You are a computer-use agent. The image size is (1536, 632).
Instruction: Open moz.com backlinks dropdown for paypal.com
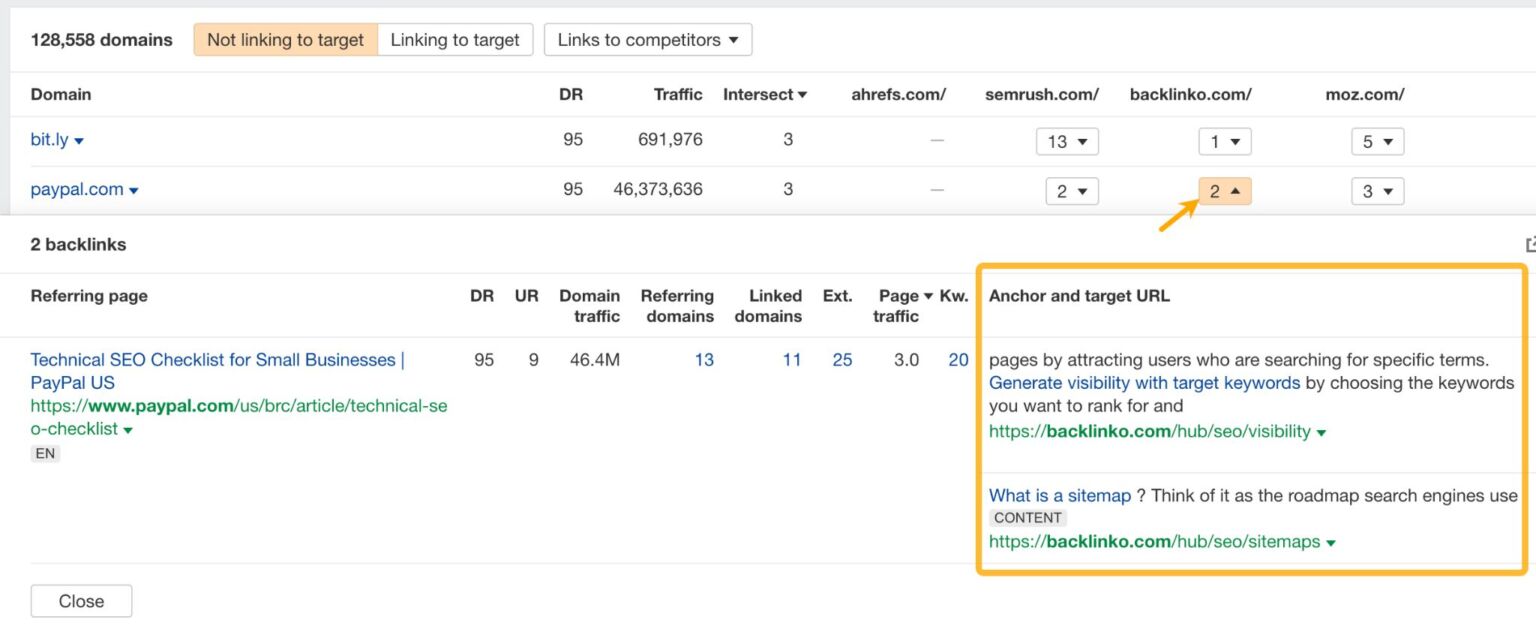coord(1377,190)
